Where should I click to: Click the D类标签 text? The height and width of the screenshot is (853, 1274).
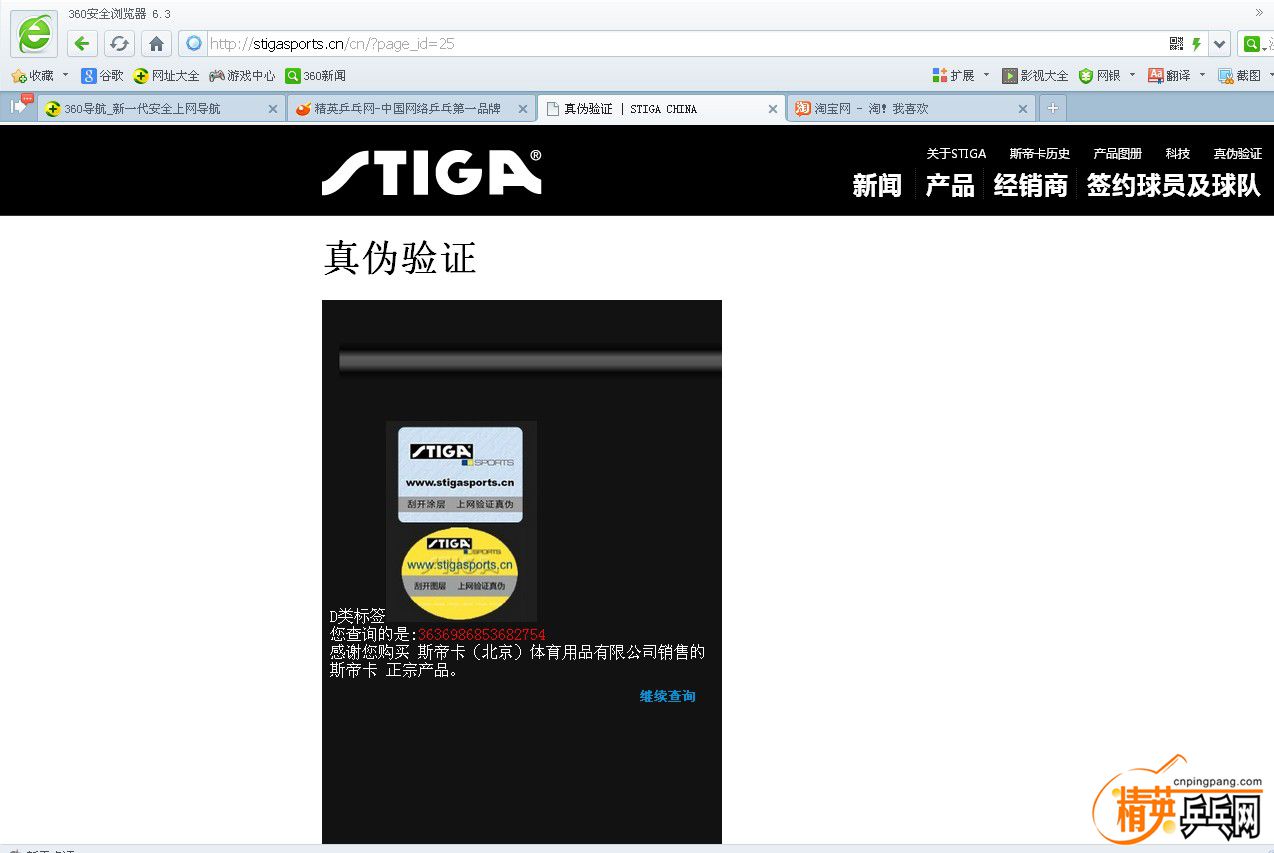(x=358, y=616)
